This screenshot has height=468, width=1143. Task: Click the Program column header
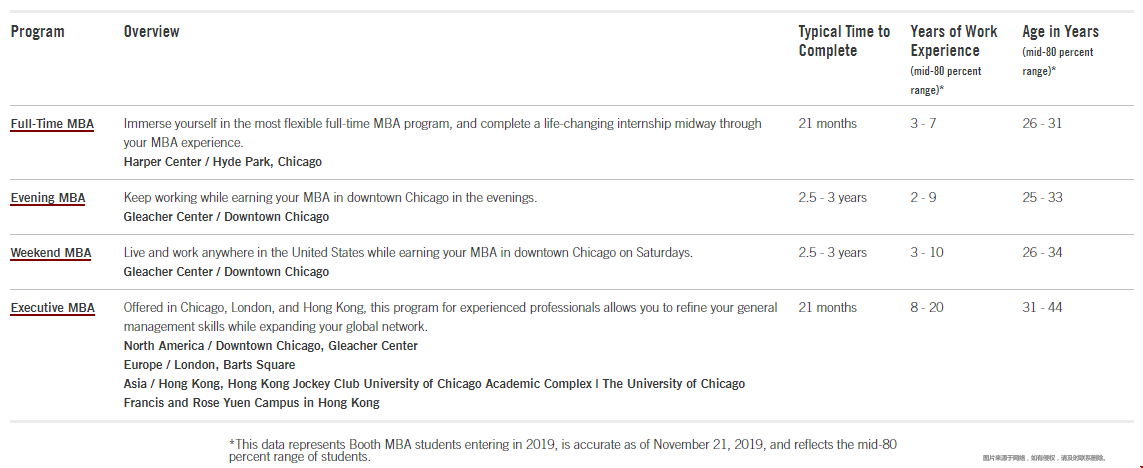[37, 31]
